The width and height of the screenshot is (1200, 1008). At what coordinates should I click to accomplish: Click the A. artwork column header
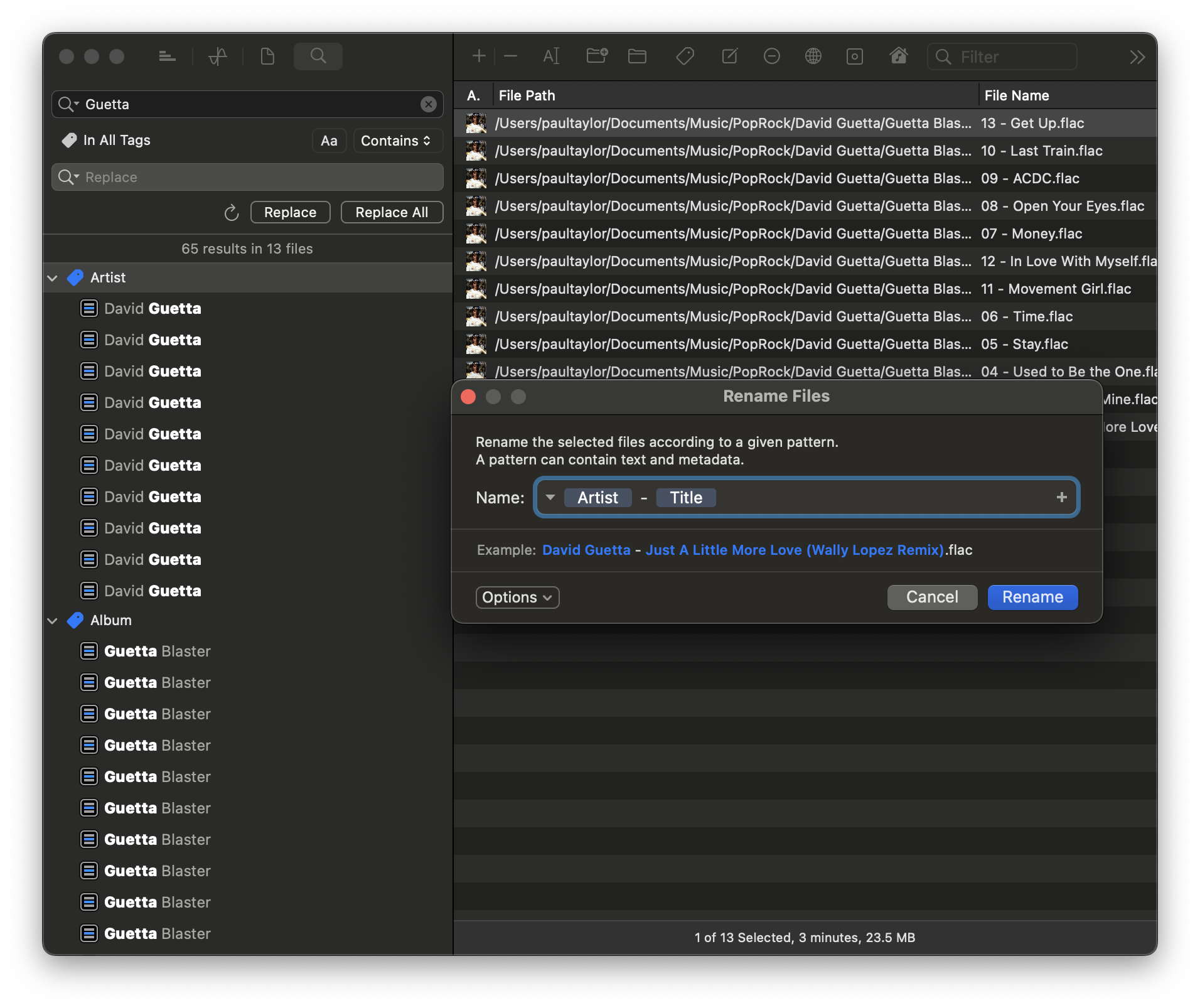click(474, 95)
